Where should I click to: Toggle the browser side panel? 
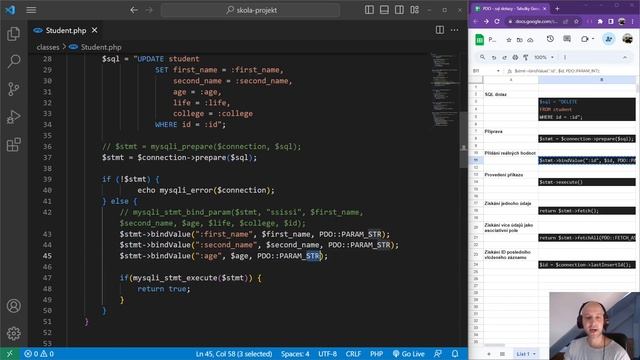point(611,21)
